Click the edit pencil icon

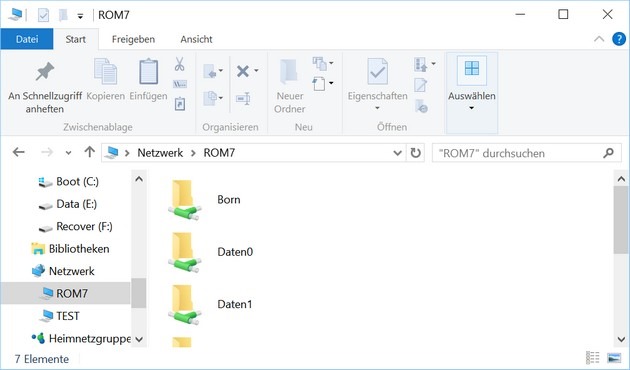coord(421,85)
